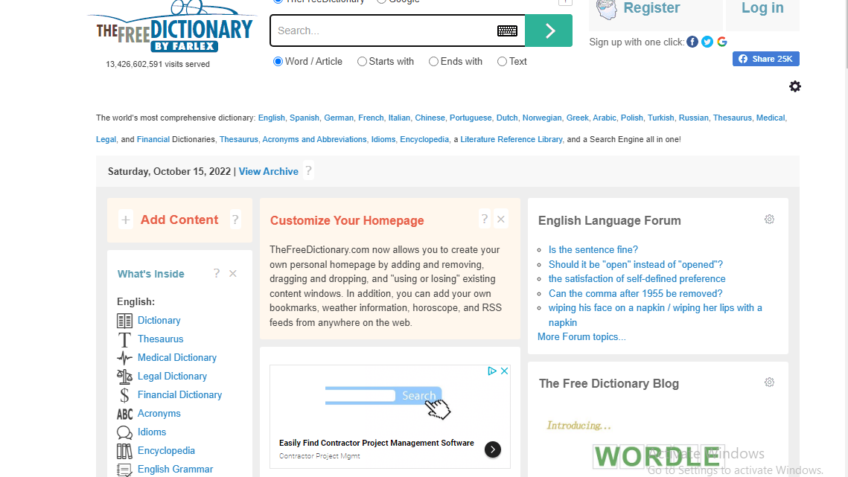The width and height of the screenshot is (848, 477).
Task: Click the Idioms speech bubble icon
Action: tap(124, 433)
